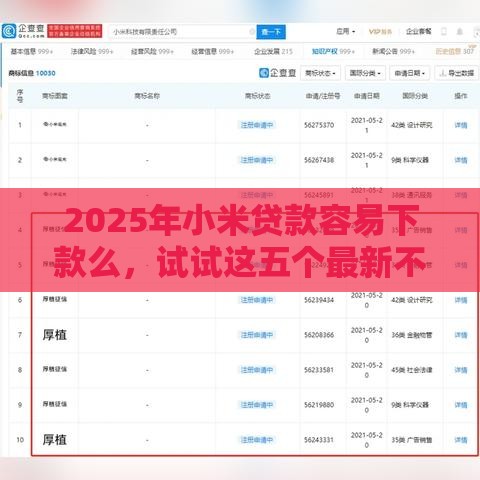Click the 35类 广告销售 cell in row 10
This screenshot has height=480, width=480.
[412, 440]
